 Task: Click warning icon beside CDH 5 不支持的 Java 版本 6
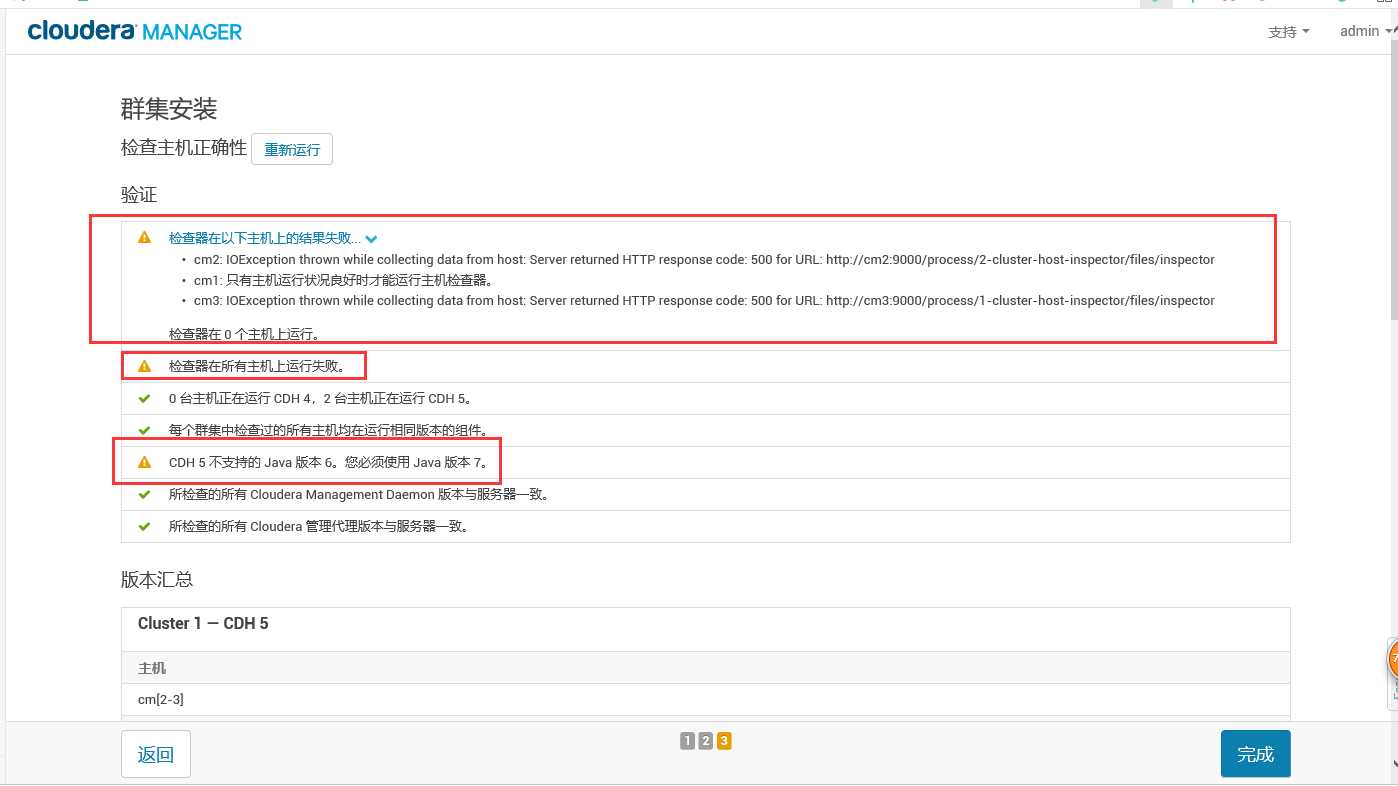[x=145, y=462]
